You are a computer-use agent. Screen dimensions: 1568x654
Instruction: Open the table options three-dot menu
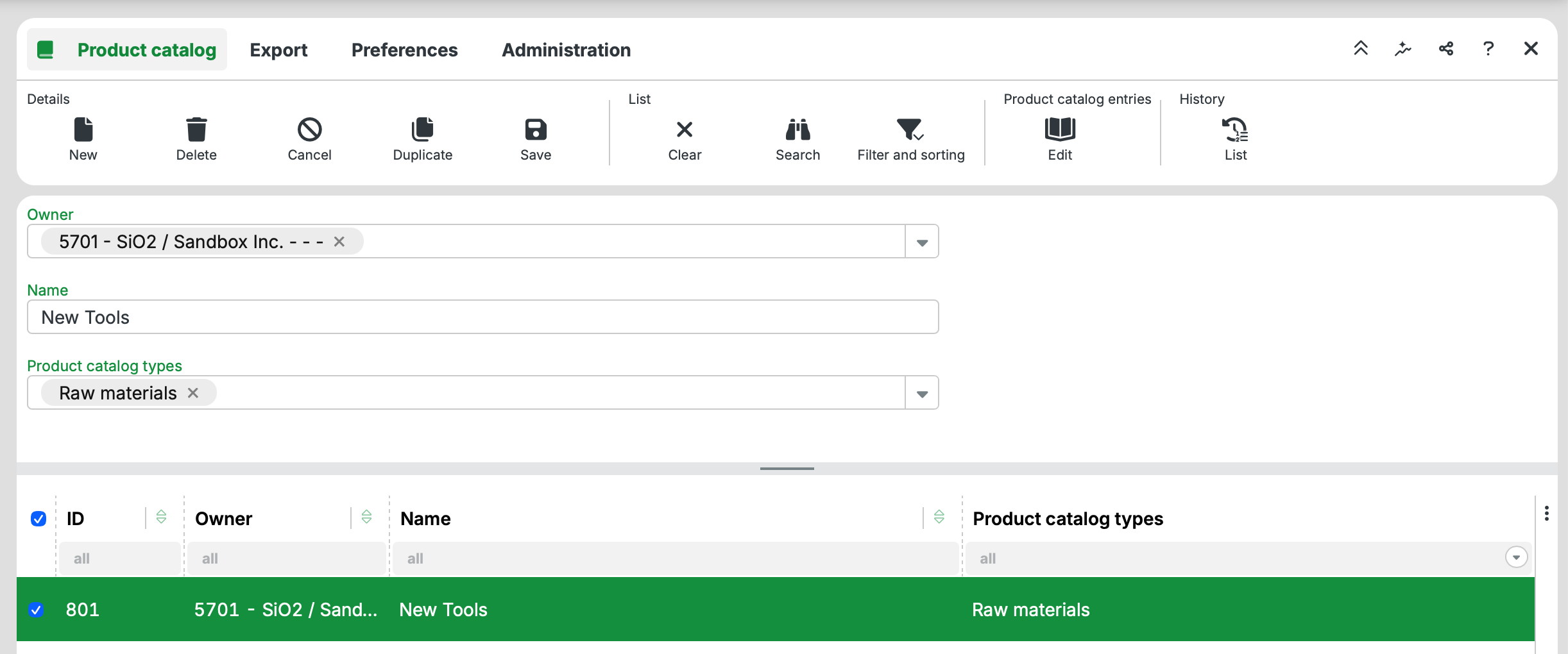[1547, 514]
